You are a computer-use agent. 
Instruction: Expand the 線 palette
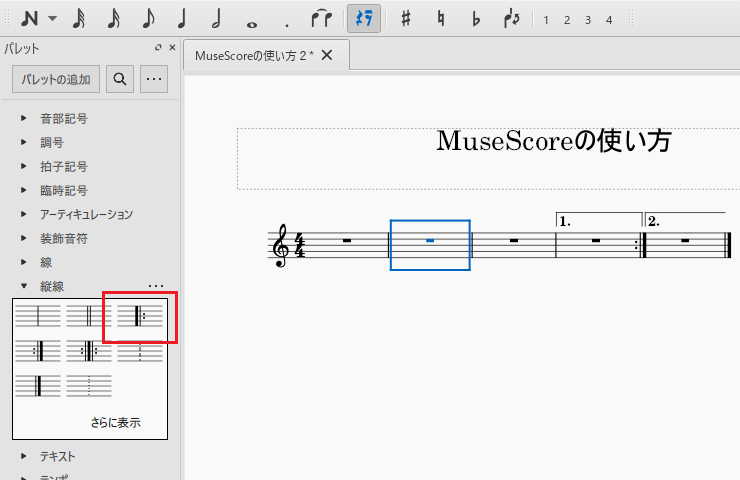[24, 262]
